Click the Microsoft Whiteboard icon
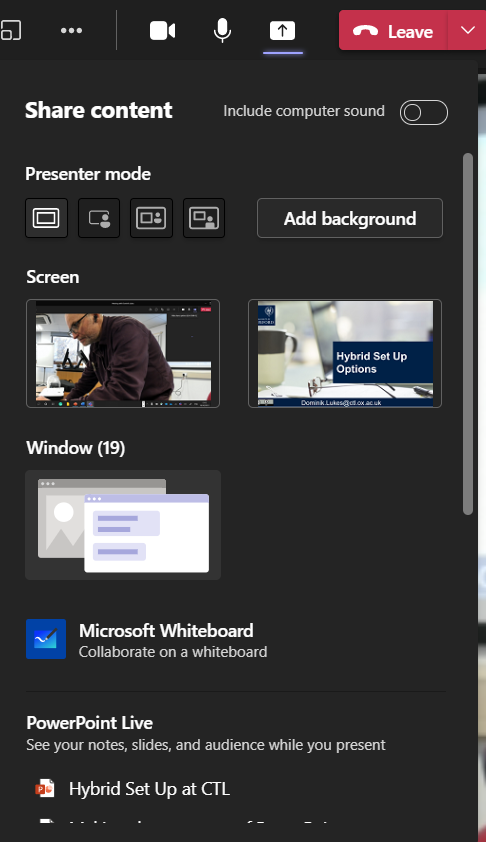This screenshot has height=842, width=486. 46,639
